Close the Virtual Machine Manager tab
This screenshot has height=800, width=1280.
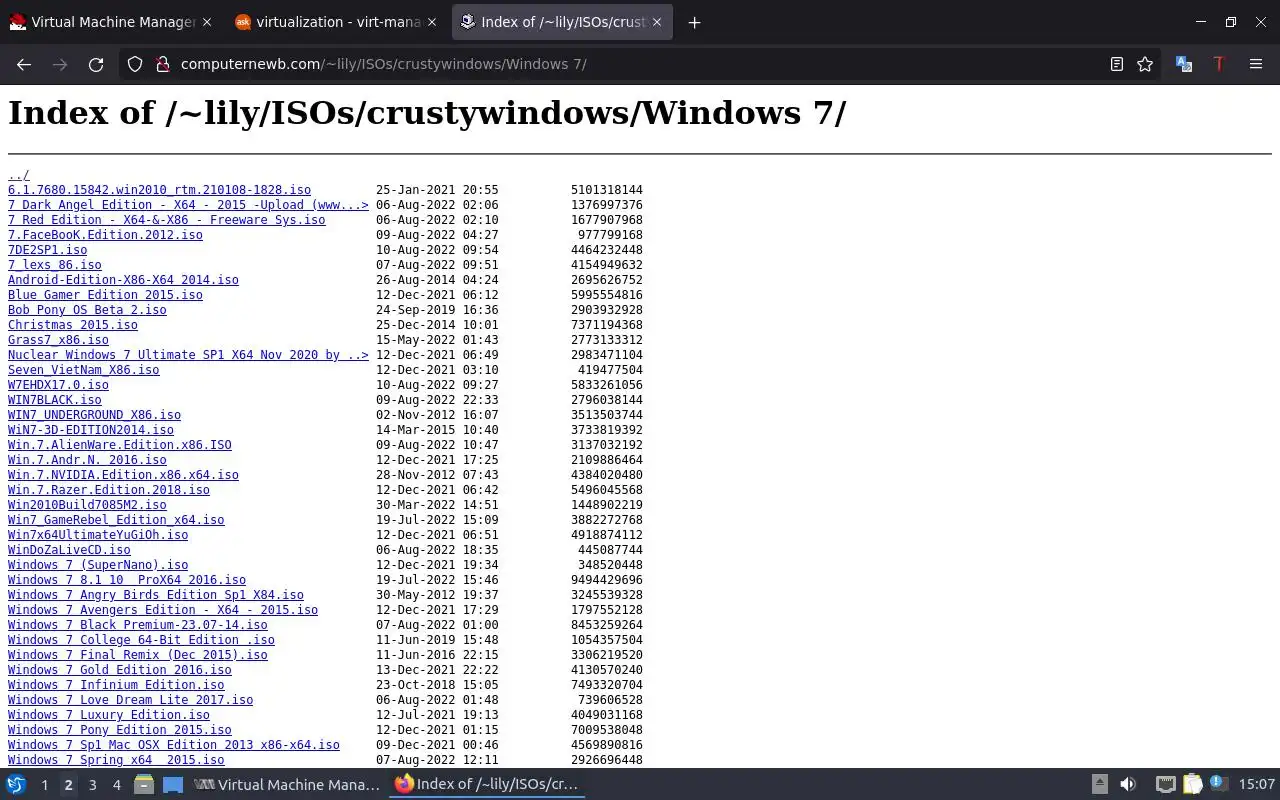pyautogui.click(x=206, y=22)
